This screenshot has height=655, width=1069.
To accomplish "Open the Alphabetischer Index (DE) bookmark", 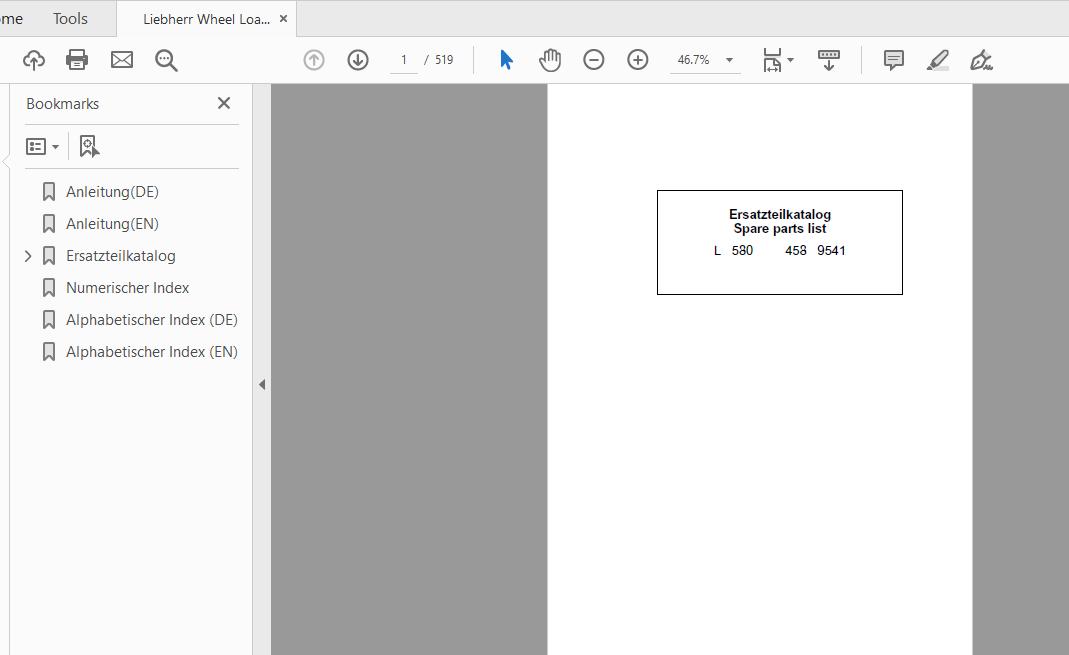I will click(x=151, y=320).
